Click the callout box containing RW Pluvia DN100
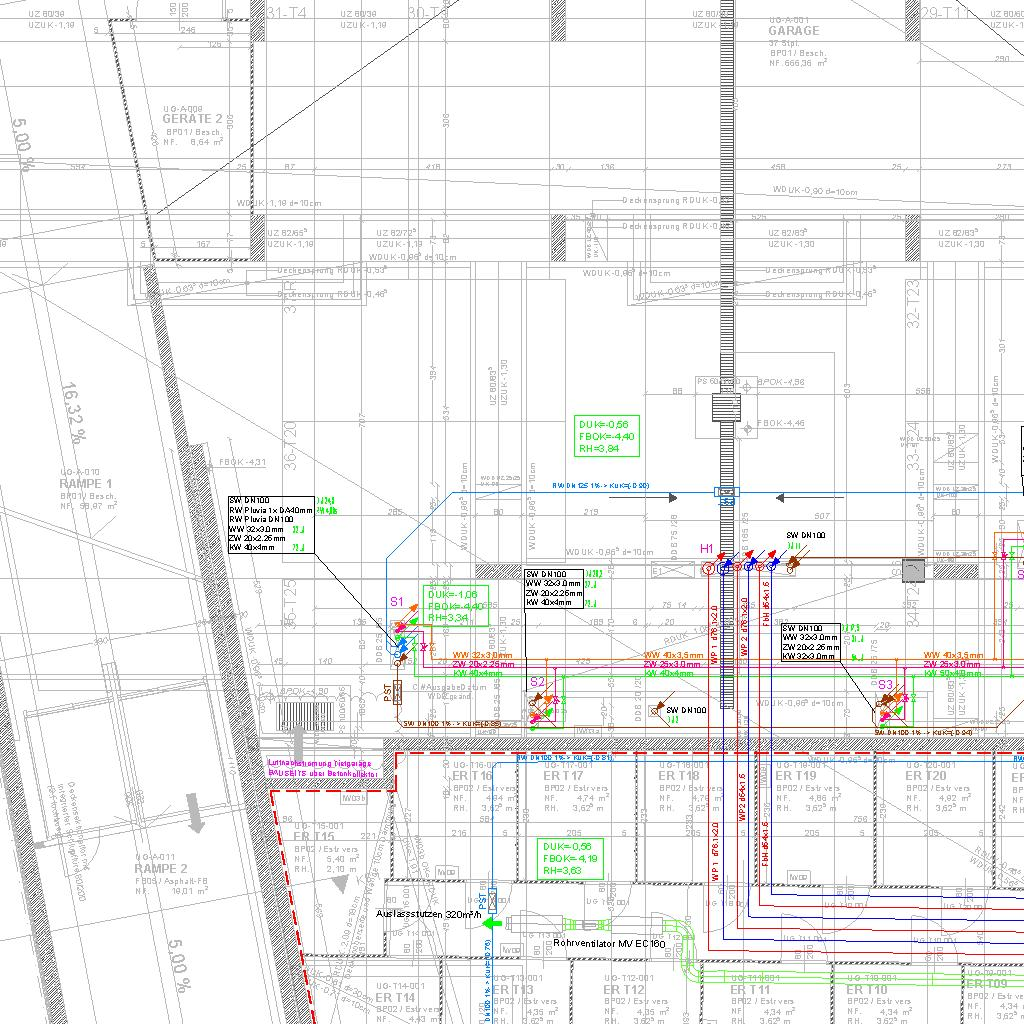 coord(271,524)
